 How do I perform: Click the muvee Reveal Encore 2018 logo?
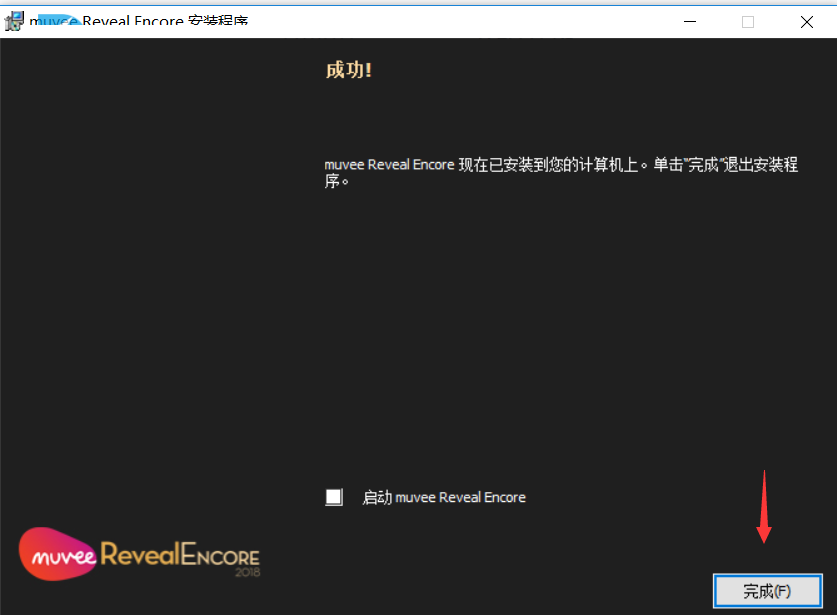pos(139,554)
